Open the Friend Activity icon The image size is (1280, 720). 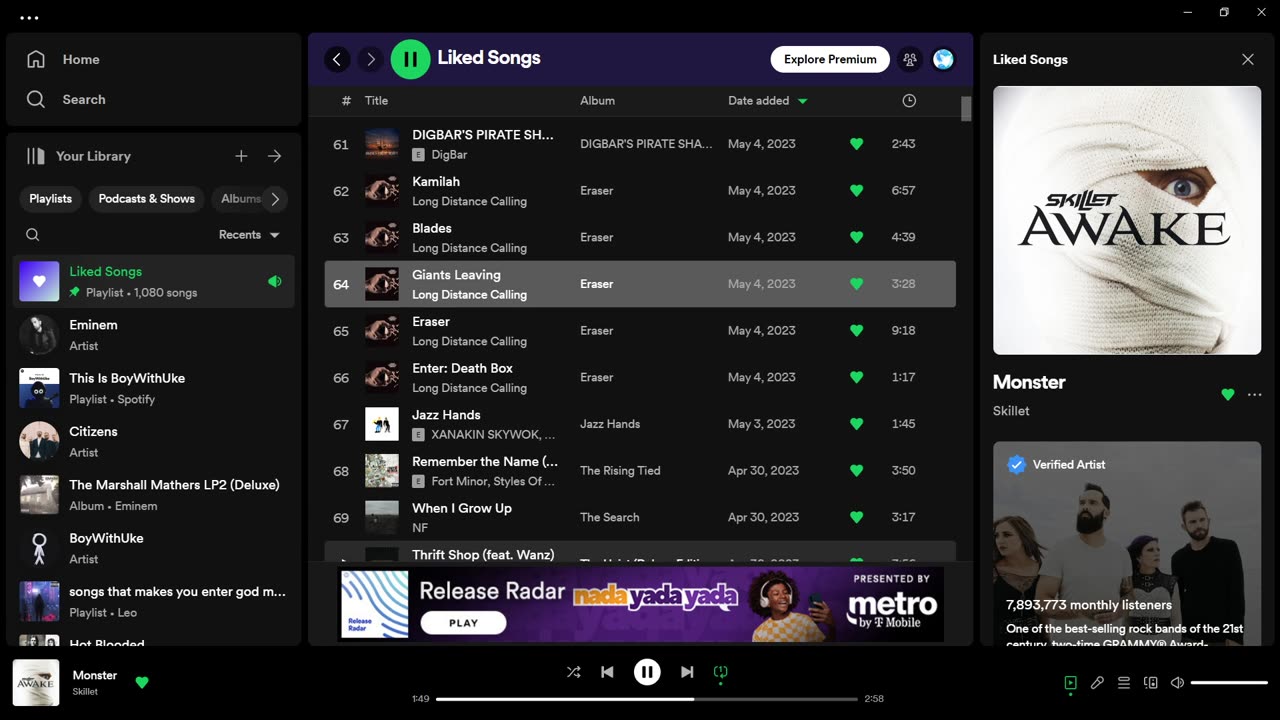coord(910,59)
